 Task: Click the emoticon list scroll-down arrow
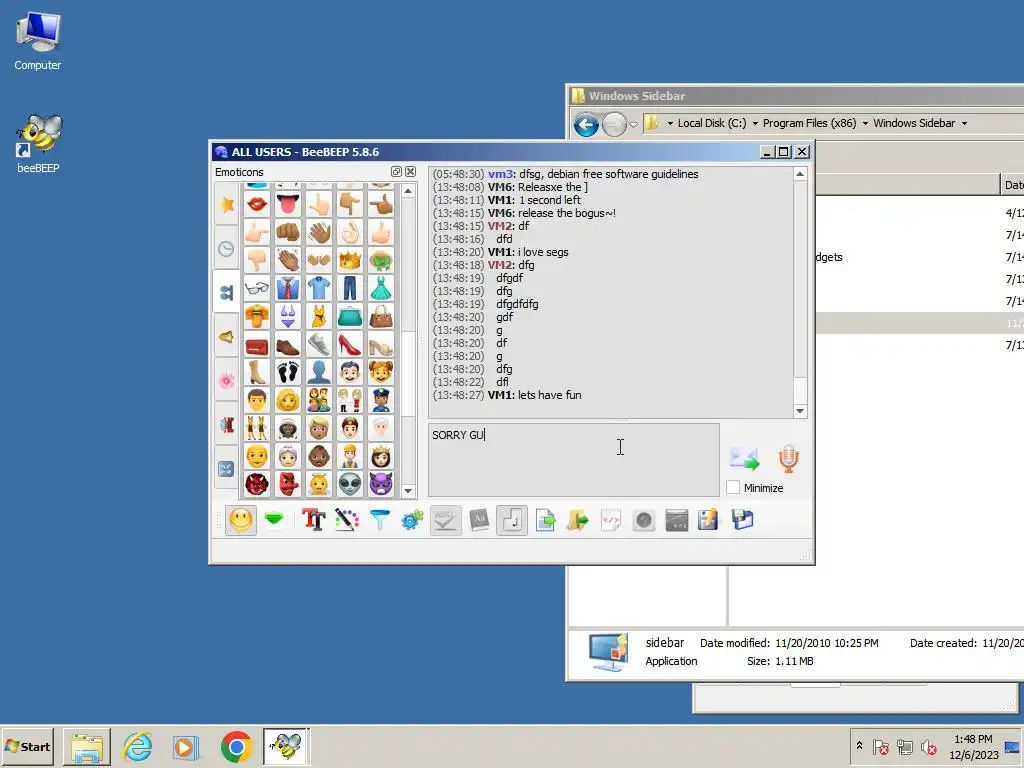408,490
